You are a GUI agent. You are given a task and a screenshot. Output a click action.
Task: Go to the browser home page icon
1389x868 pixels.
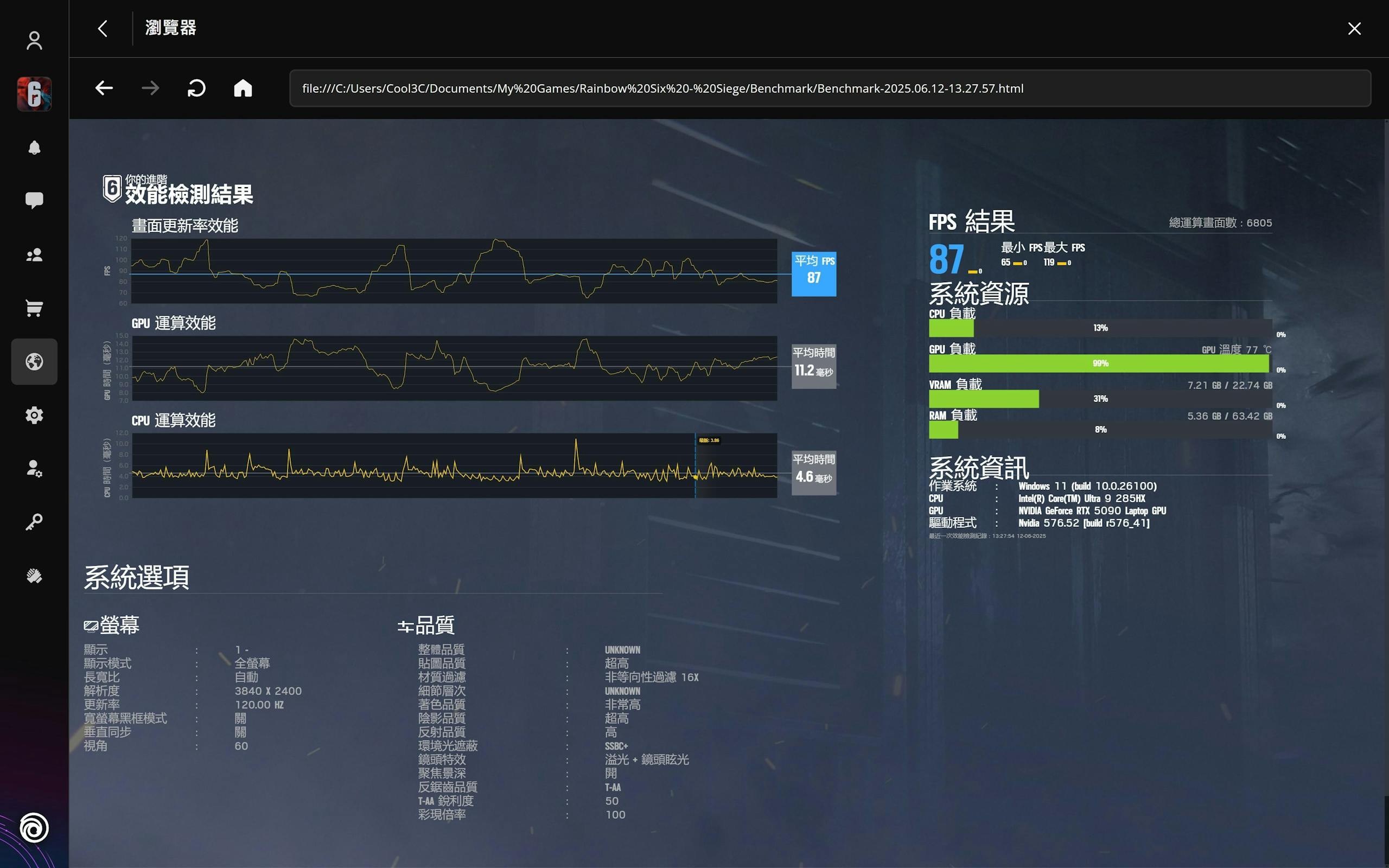tap(243, 88)
